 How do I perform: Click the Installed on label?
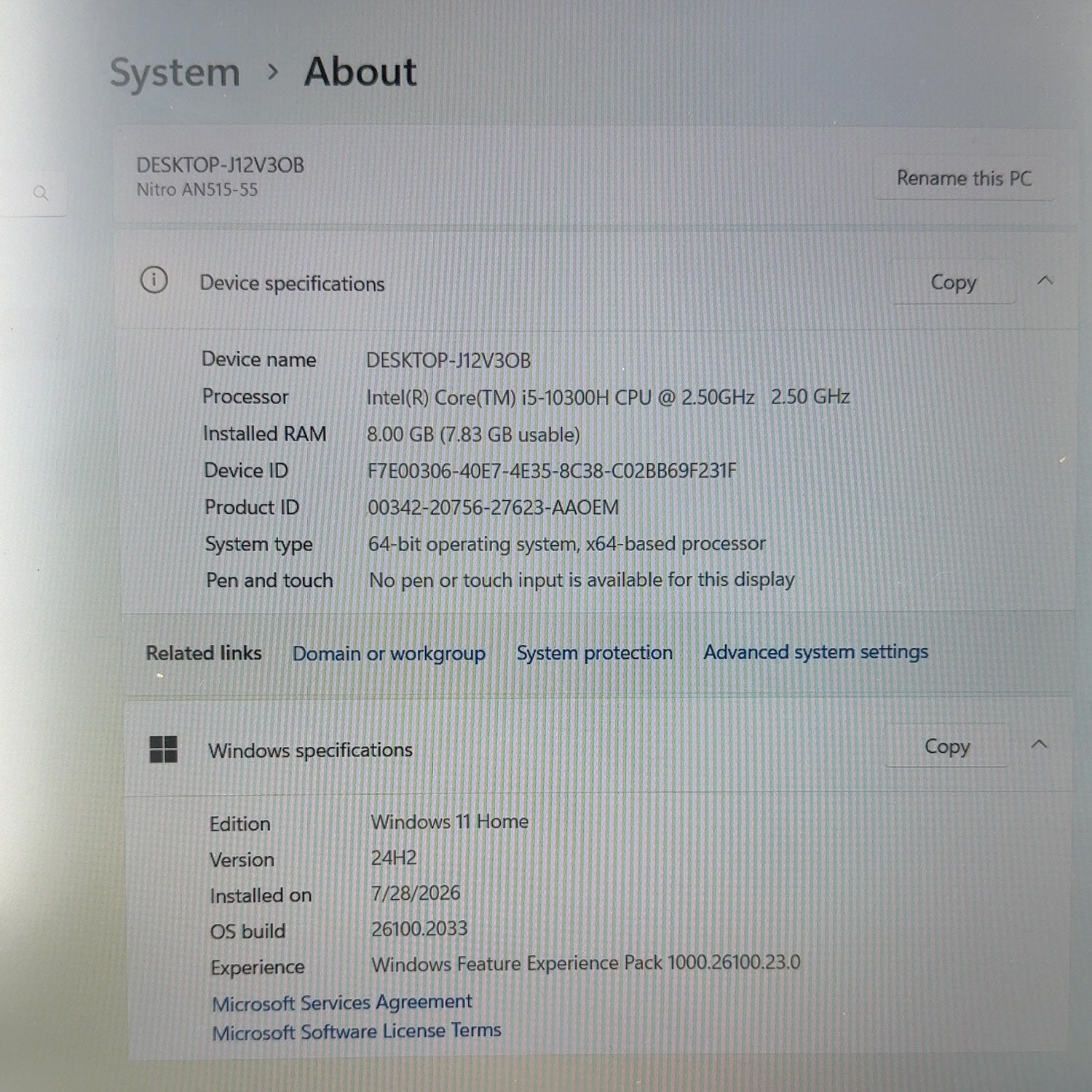tap(261, 895)
